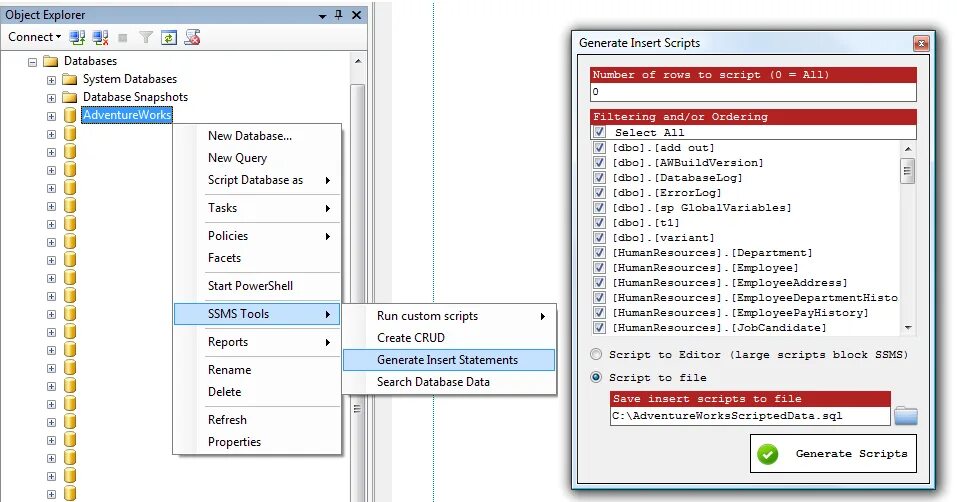Uncheck [HumanResources].[EmployeeAddress] checkbox
The width and height of the screenshot is (957, 502).
click(599, 282)
